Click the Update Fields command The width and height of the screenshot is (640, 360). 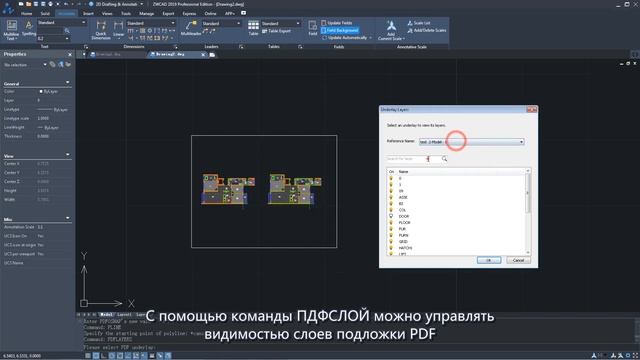pyautogui.click(x=337, y=23)
